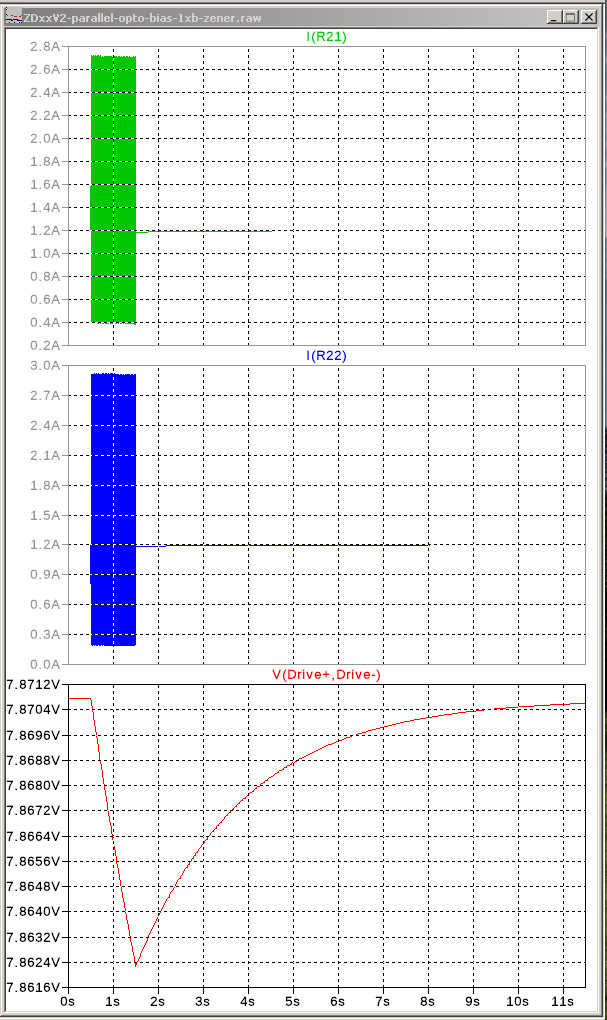Click the red V(Drive+,Drive-) trace label
607x1020 pixels.
click(326, 675)
